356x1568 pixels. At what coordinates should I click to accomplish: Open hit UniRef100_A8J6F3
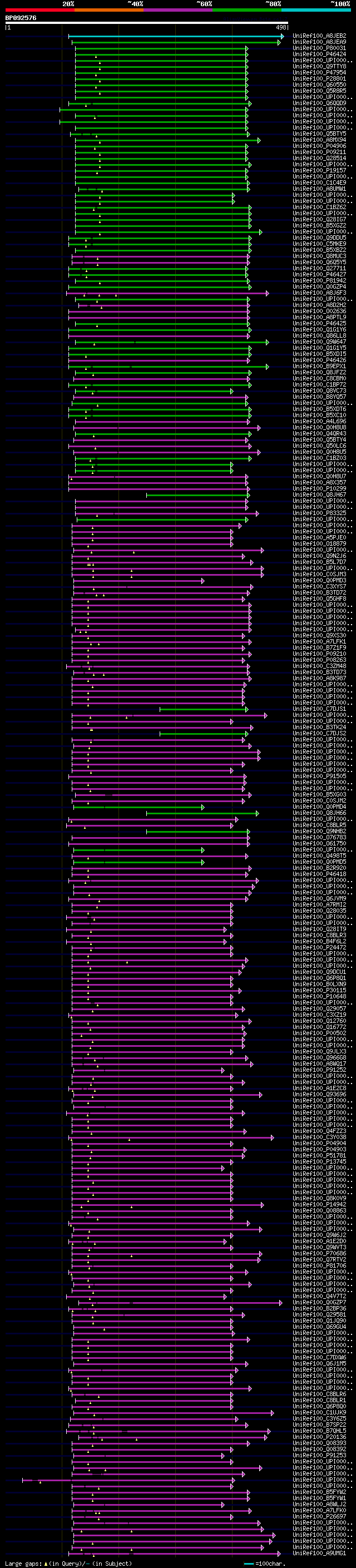pos(319,293)
